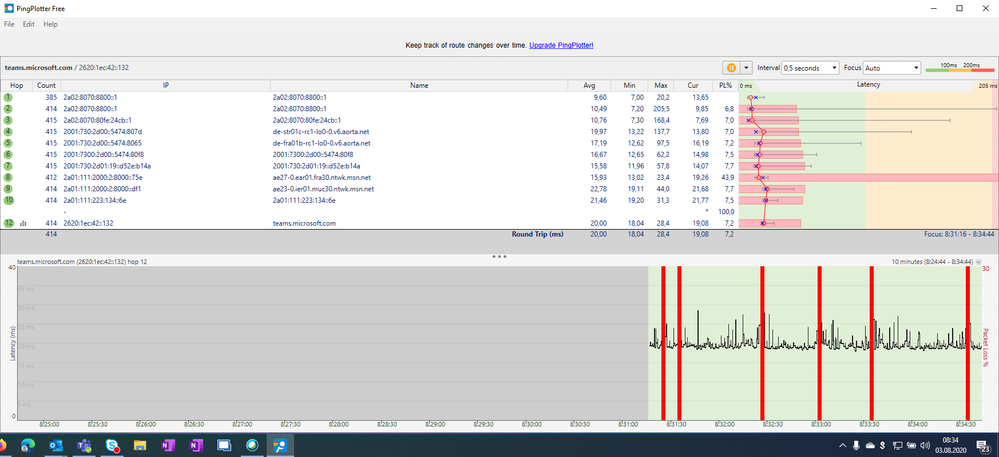
Task: Select hop 4 green circle icon
Action: pos(8,132)
